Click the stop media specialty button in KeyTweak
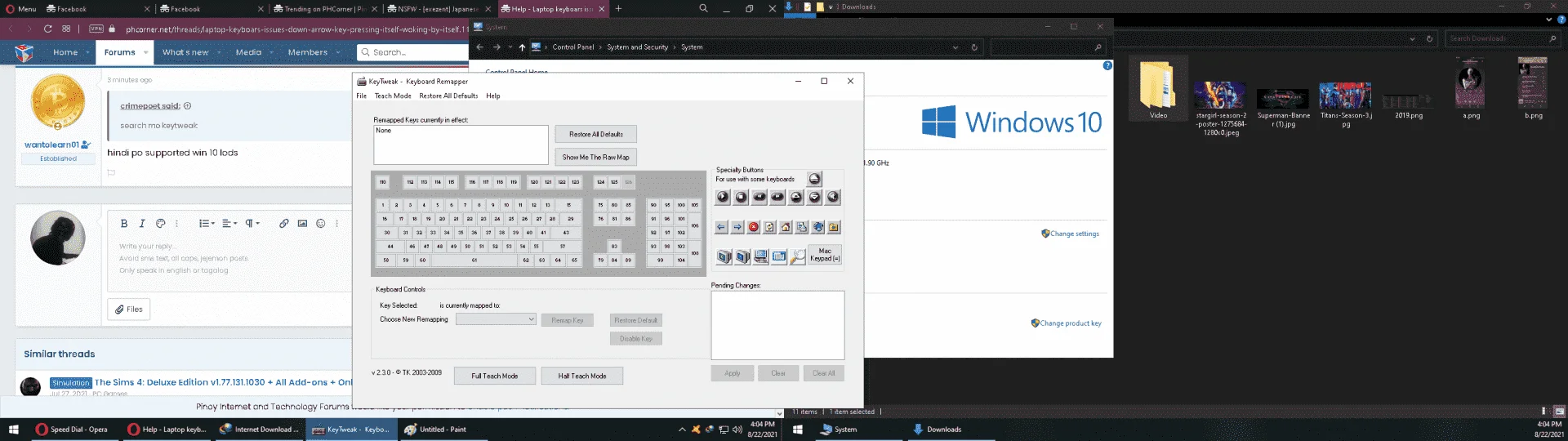The height and width of the screenshot is (441, 1568). (x=741, y=197)
